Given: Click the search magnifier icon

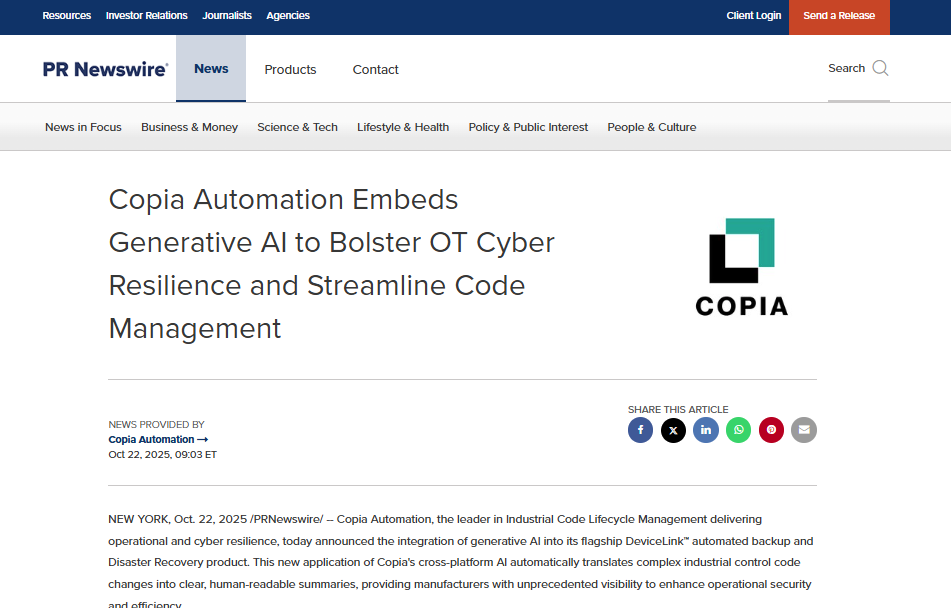Looking at the screenshot, I should tap(881, 68).
